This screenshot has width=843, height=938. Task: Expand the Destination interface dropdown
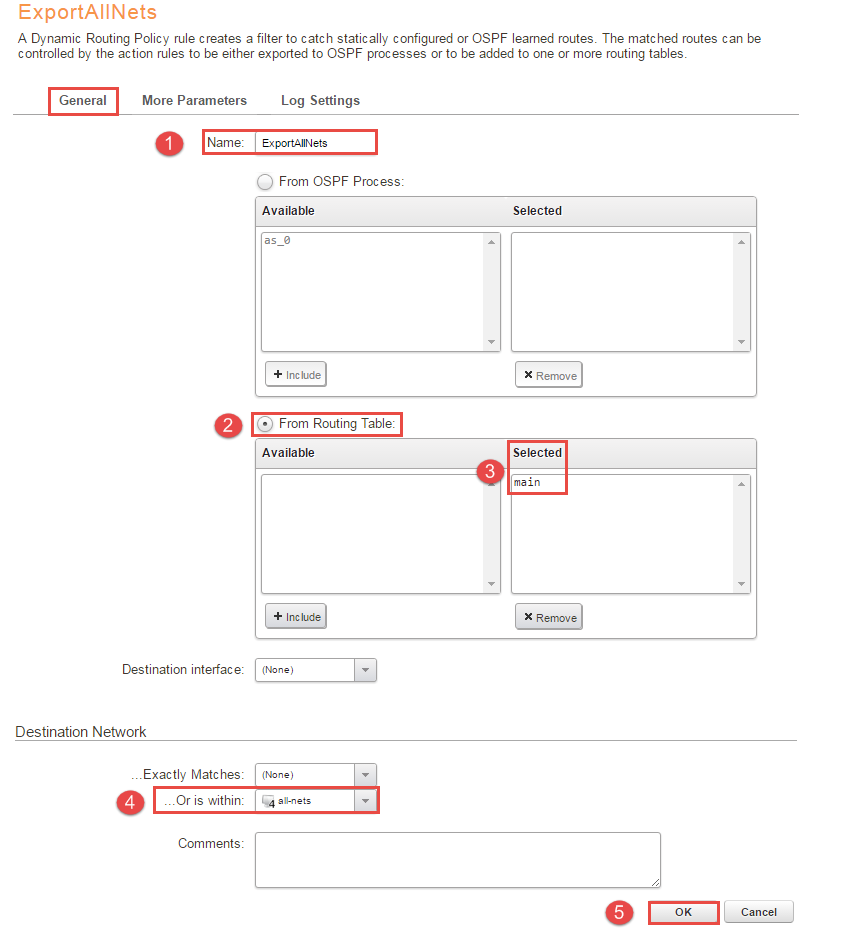pos(316,670)
